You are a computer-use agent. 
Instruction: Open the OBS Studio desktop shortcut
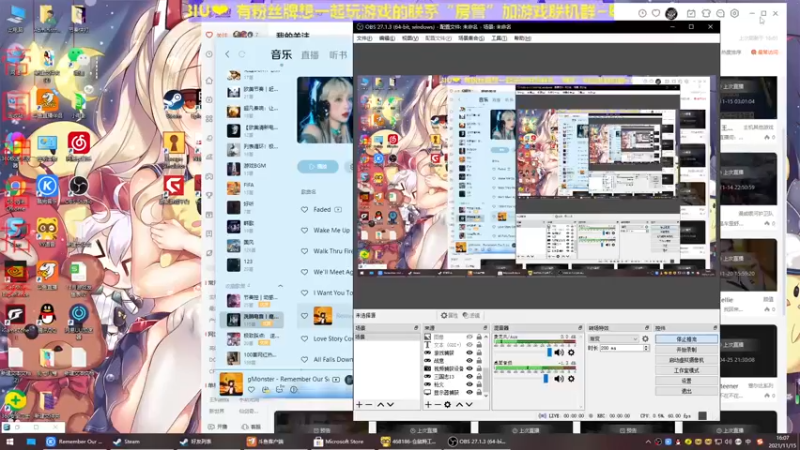pos(79,190)
